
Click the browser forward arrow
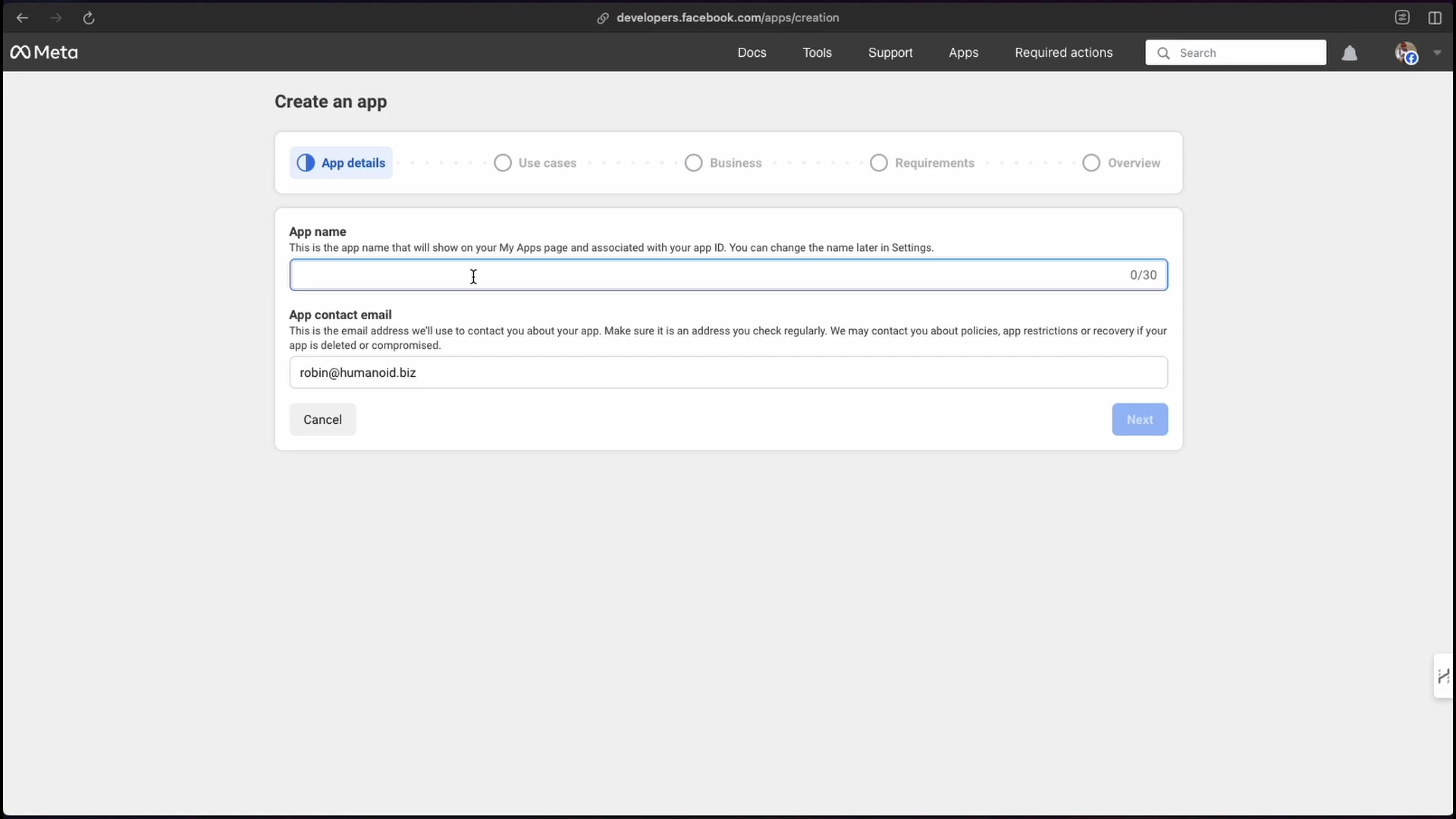(x=55, y=17)
